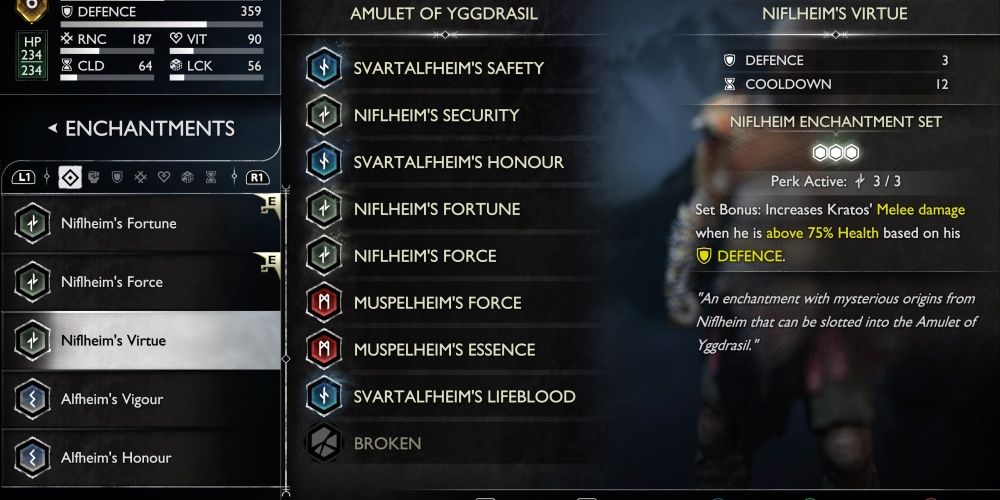Choose Alfheim's Honour enchantment
This screenshot has height=500, width=1000.
(141, 458)
